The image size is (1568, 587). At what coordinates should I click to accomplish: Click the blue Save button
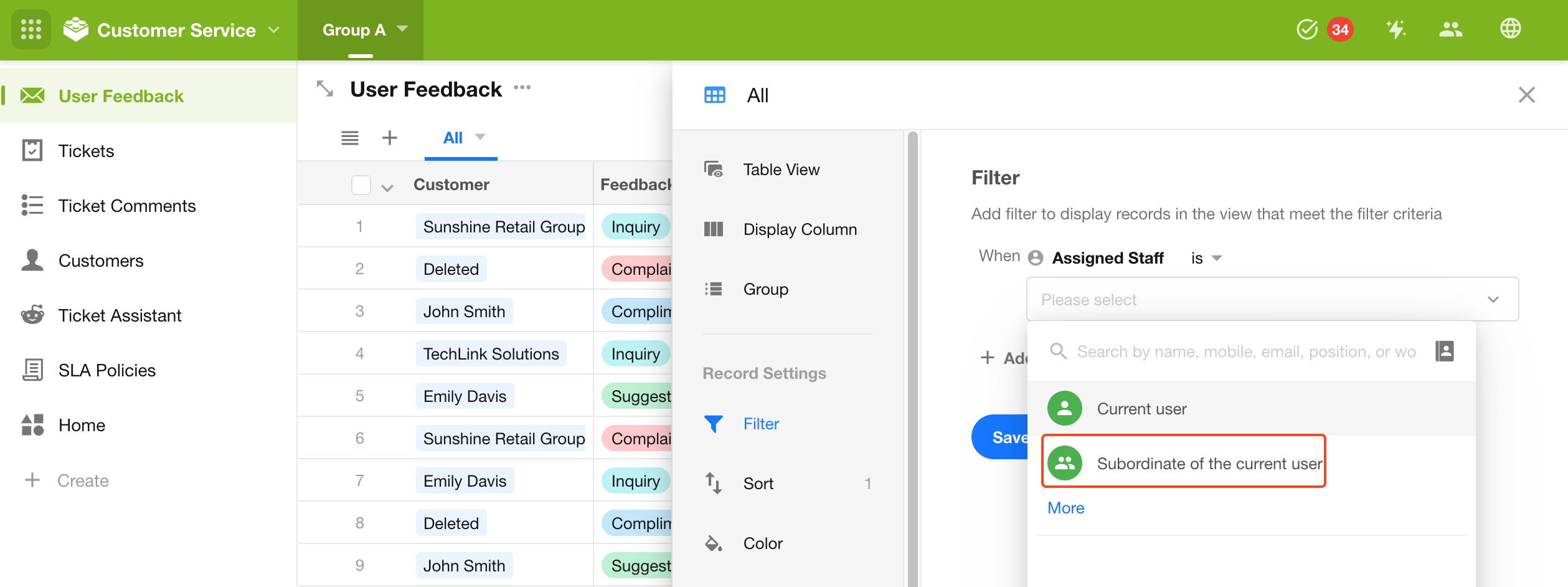[x=1000, y=437]
